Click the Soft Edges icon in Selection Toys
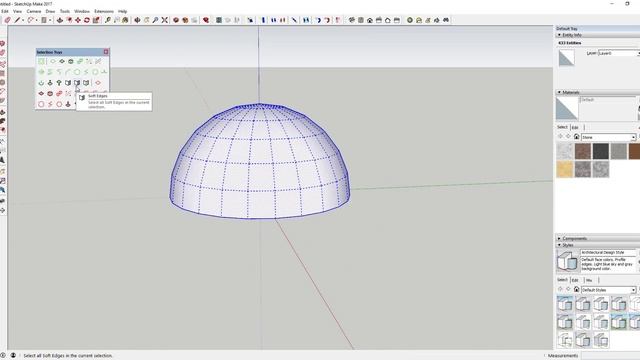 [x=77, y=83]
